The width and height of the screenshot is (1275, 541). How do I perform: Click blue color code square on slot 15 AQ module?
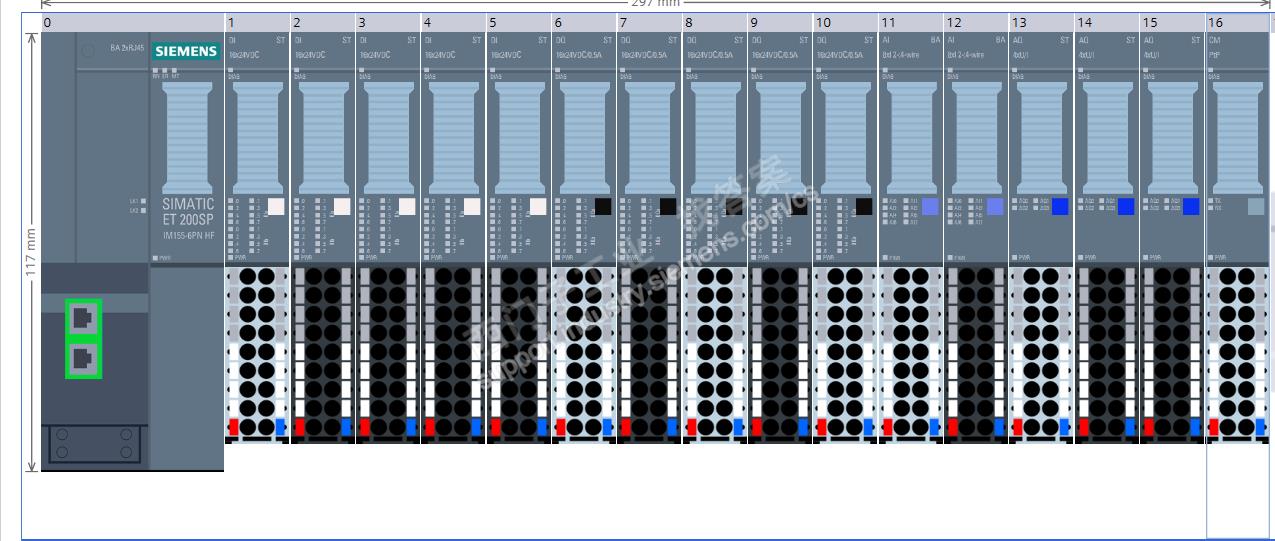tap(1191, 207)
